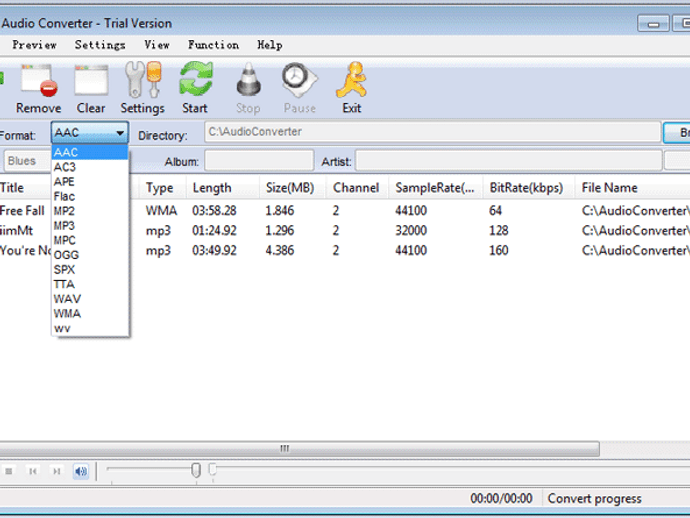Choose WMA output format

90,314
